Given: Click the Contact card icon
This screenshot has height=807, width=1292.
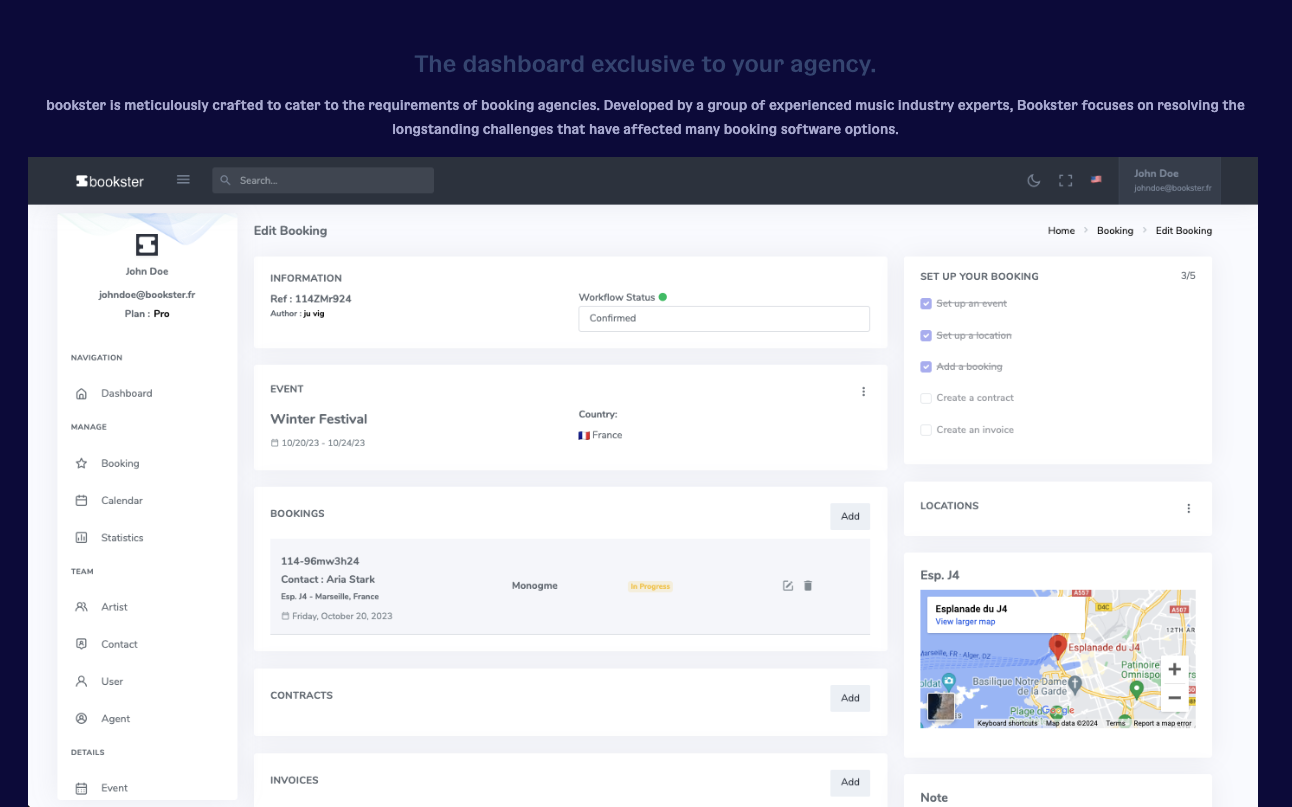Looking at the screenshot, I should pos(81,644).
